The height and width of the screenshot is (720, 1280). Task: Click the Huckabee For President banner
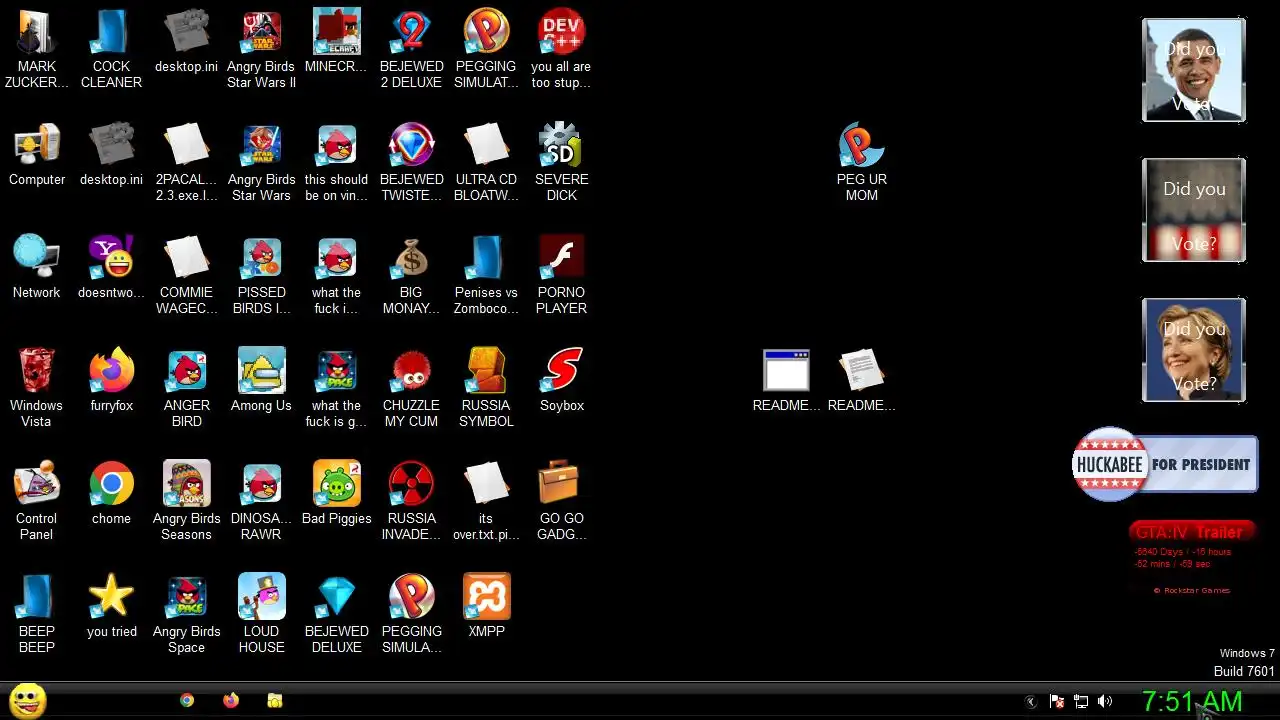click(x=1165, y=464)
